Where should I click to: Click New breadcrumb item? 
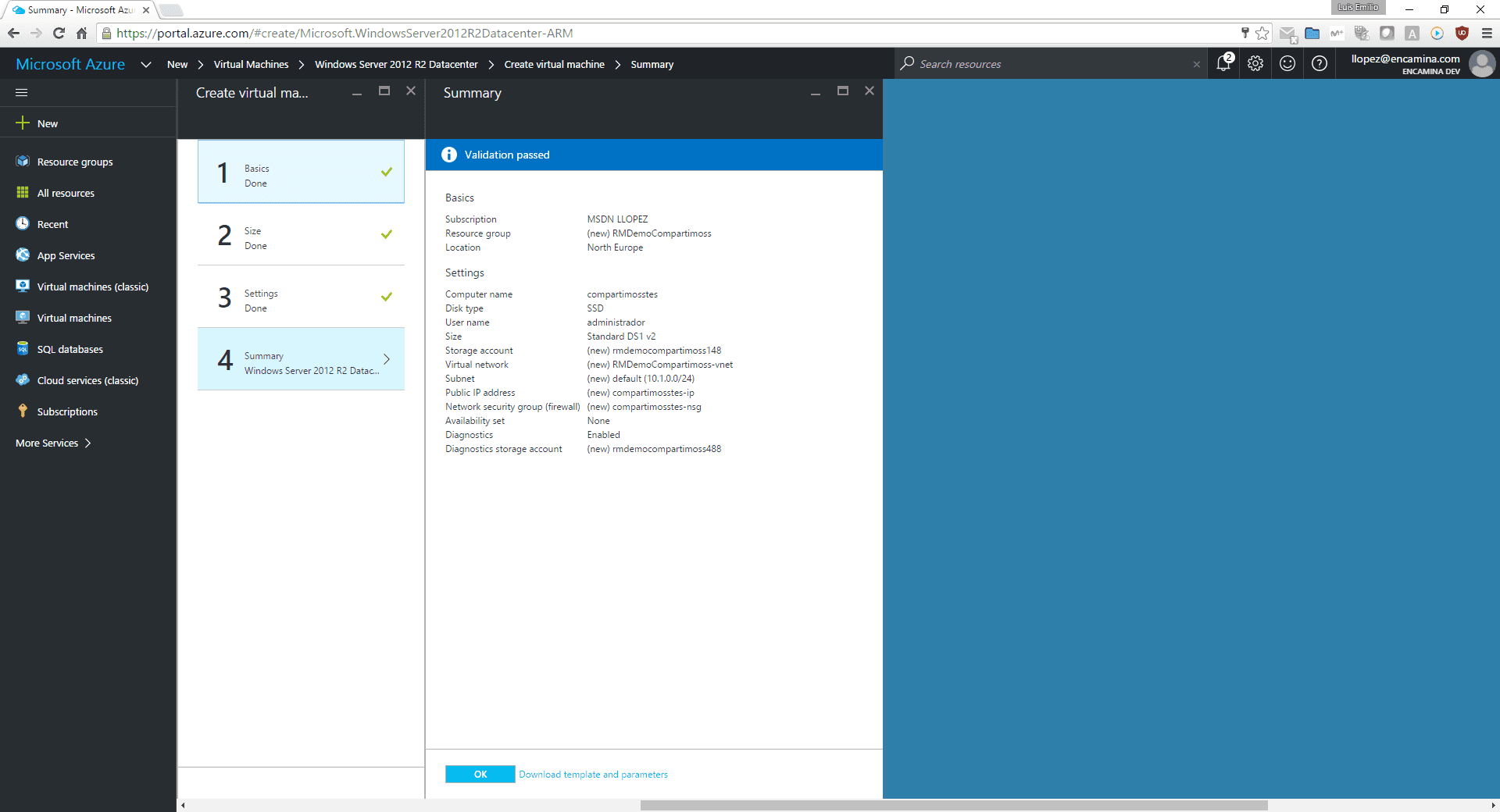pos(177,65)
